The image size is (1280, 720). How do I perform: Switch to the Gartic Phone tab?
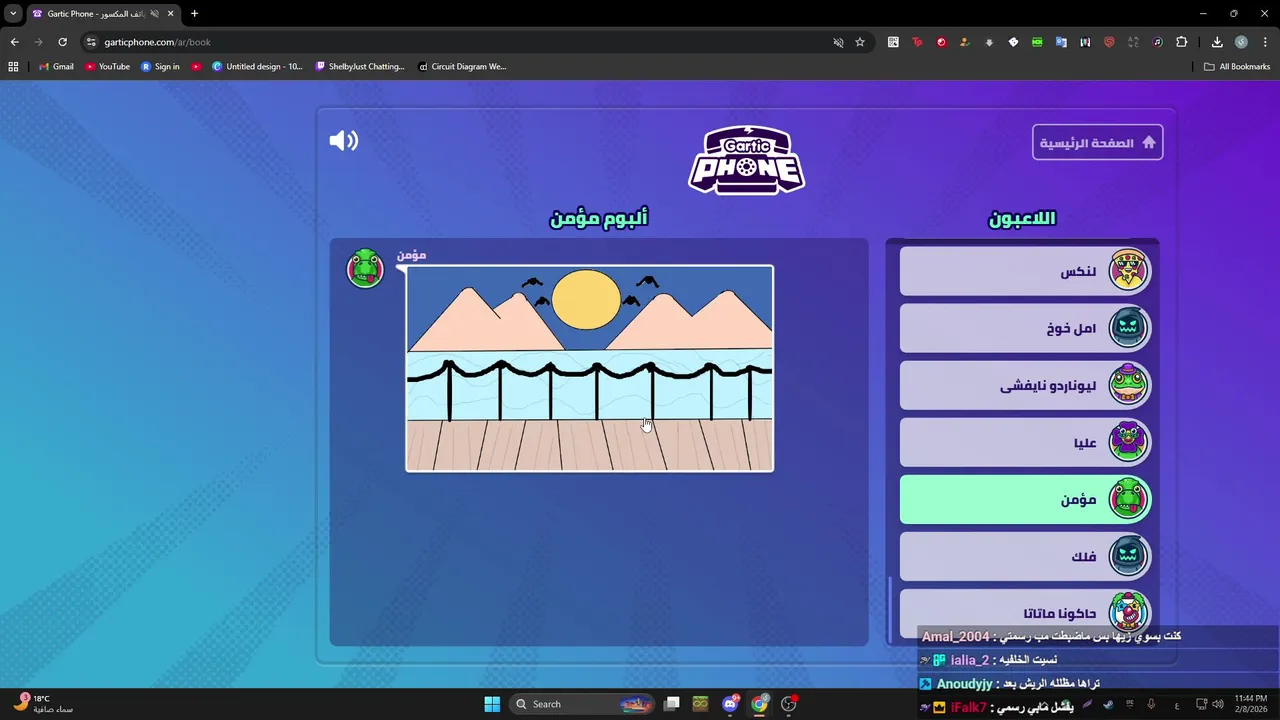(104, 14)
